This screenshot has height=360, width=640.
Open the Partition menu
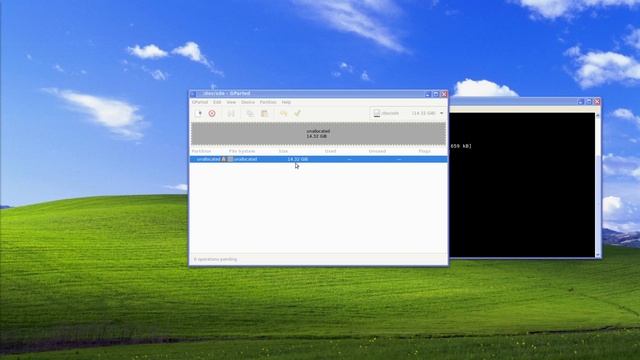coord(268,102)
